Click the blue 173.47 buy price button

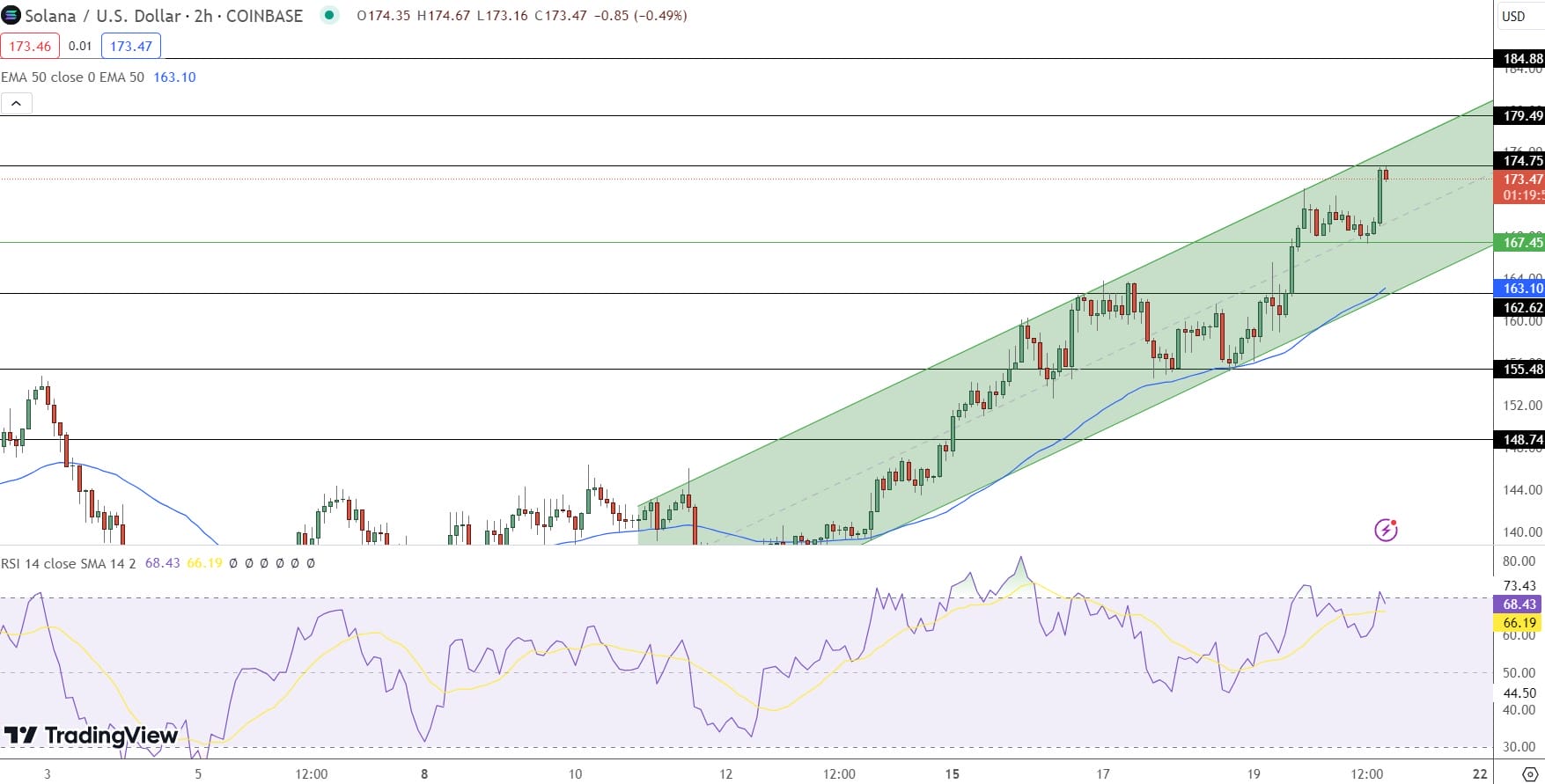point(131,46)
